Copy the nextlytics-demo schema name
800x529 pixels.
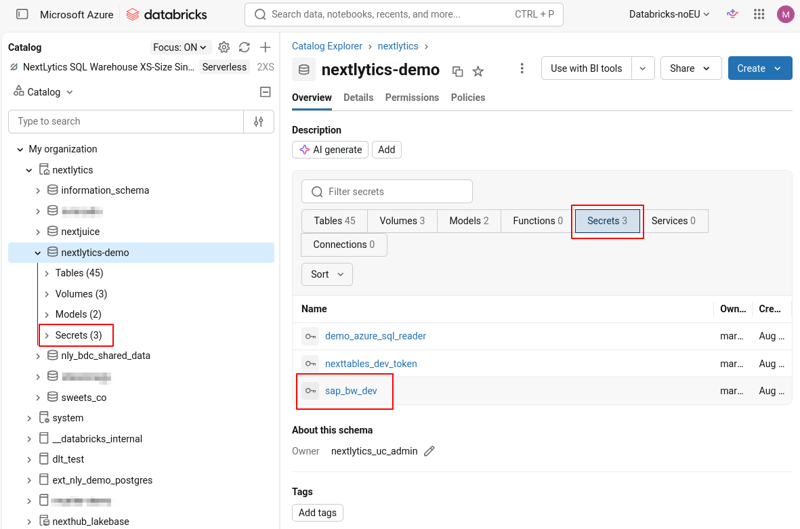(x=458, y=71)
